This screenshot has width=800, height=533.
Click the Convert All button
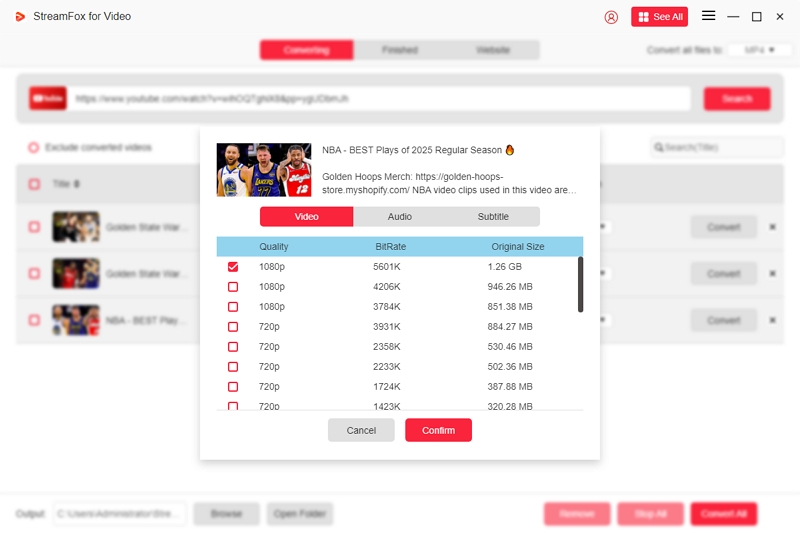pyautogui.click(x=723, y=514)
